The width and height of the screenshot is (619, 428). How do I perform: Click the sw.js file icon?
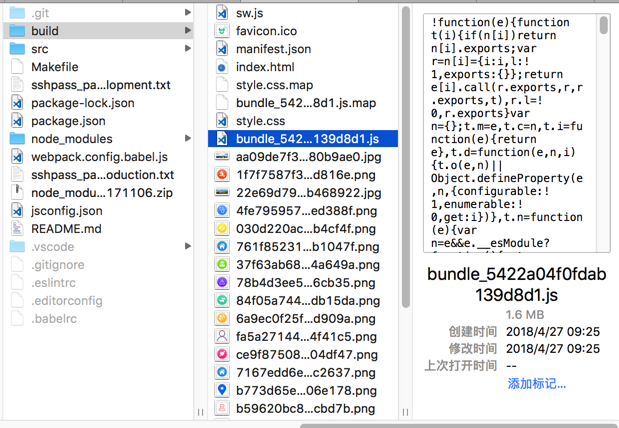(x=222, y=13)
